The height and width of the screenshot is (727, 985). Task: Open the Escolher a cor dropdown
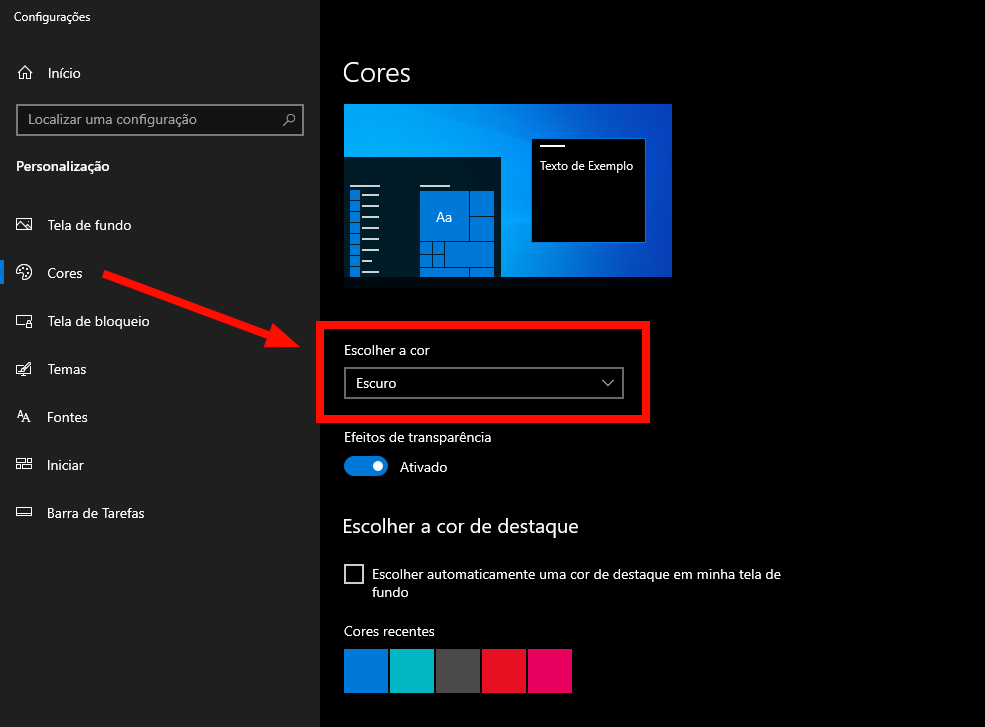(482, 383)
